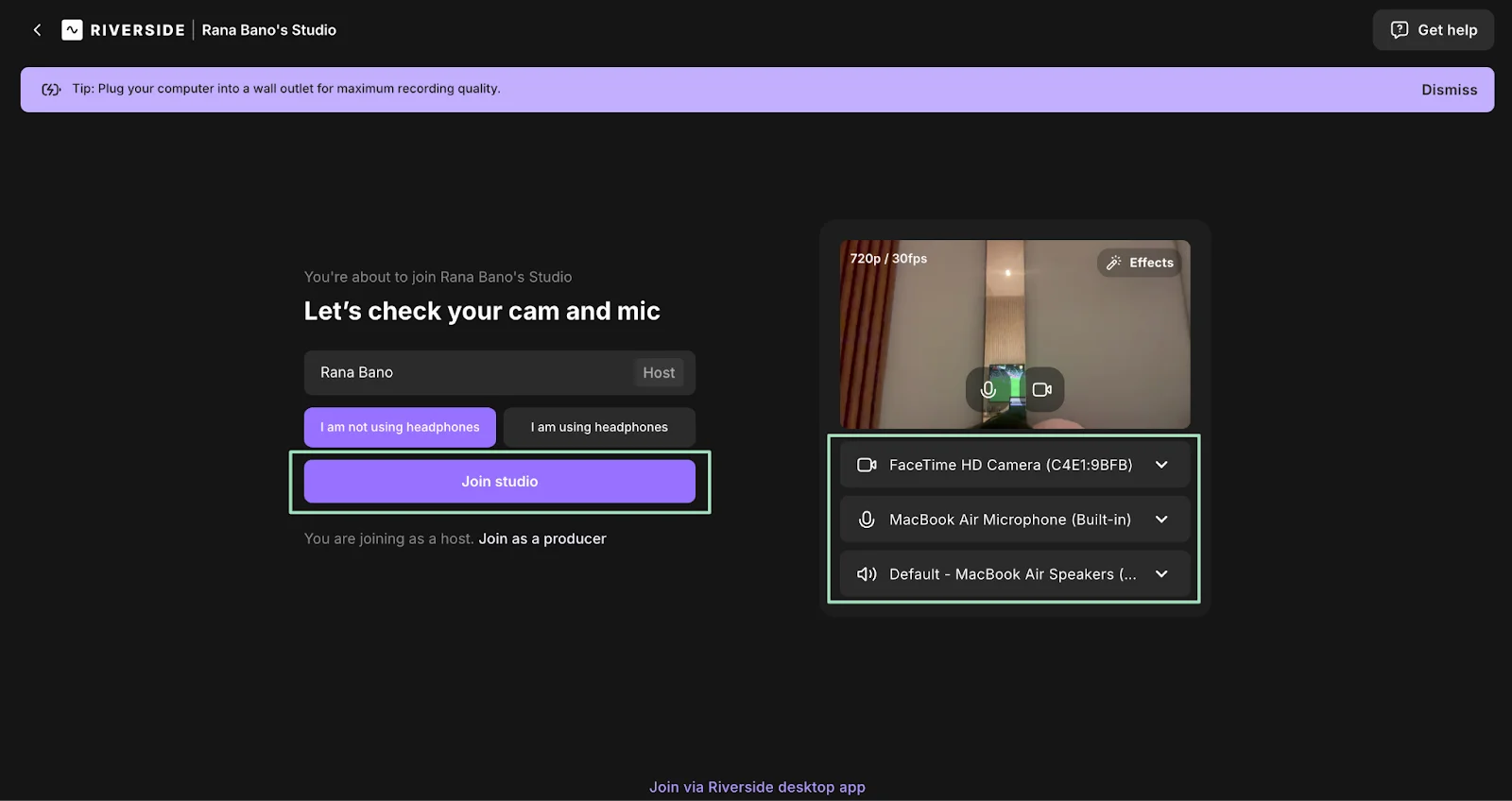Click the Host badge in the name field

(659, 373)
